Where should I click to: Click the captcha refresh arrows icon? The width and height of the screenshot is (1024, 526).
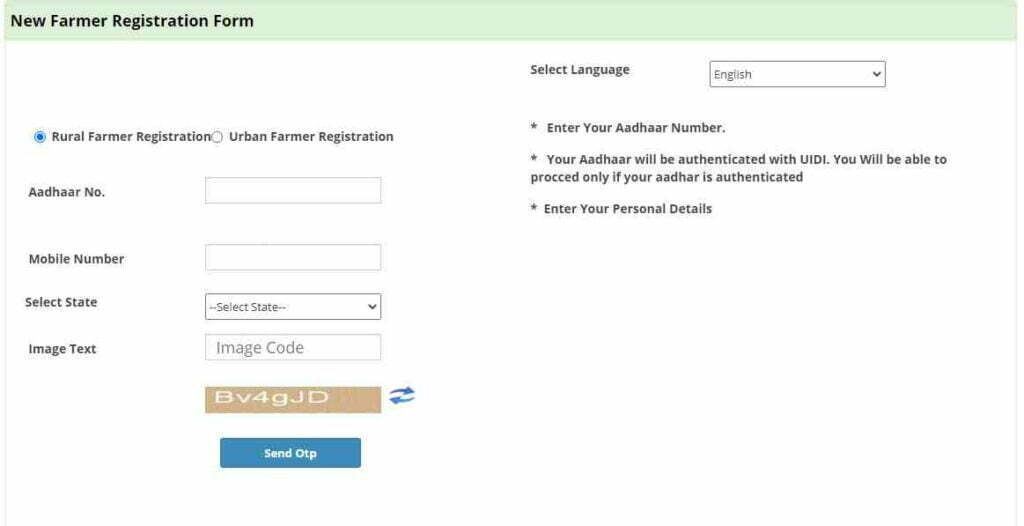click(x=402, y=396)
